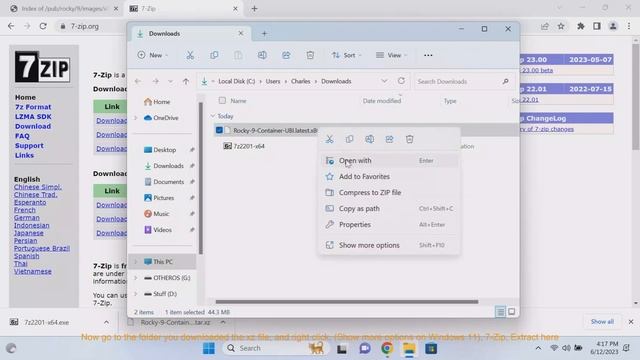This screenshot has height=360, width=640.
Task: Click the Rename icon in context menu
Action: pos(369,139)
